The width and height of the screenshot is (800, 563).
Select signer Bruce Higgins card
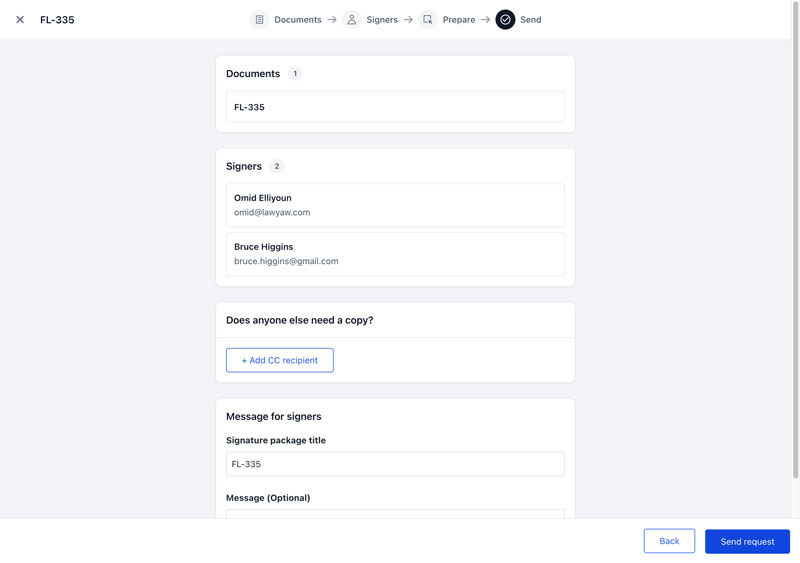tap(395, 254)
